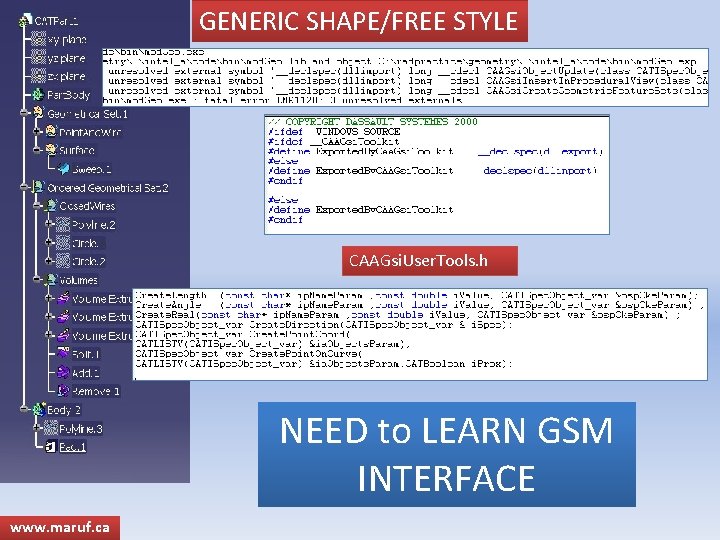Click the Geometrical Set.1 icon

(x=38, y=113)
